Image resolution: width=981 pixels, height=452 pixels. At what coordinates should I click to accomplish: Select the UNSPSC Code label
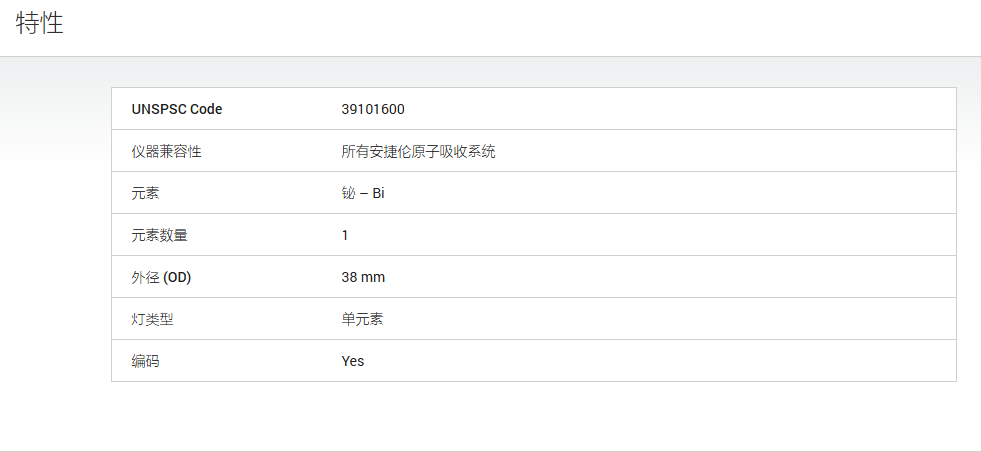point(176,109)
